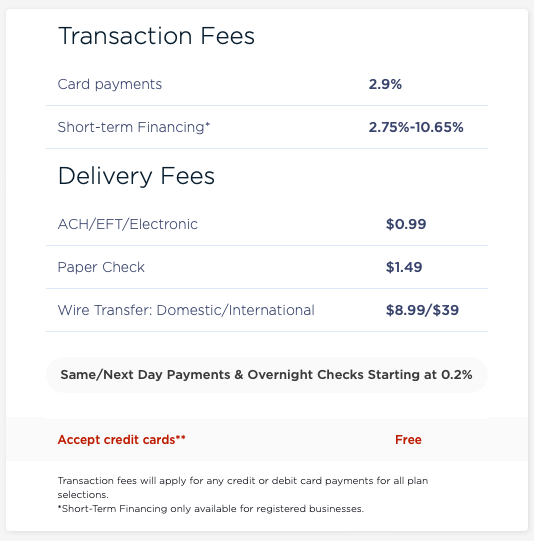Click the double asterisk after credit cards

(180, 437)
